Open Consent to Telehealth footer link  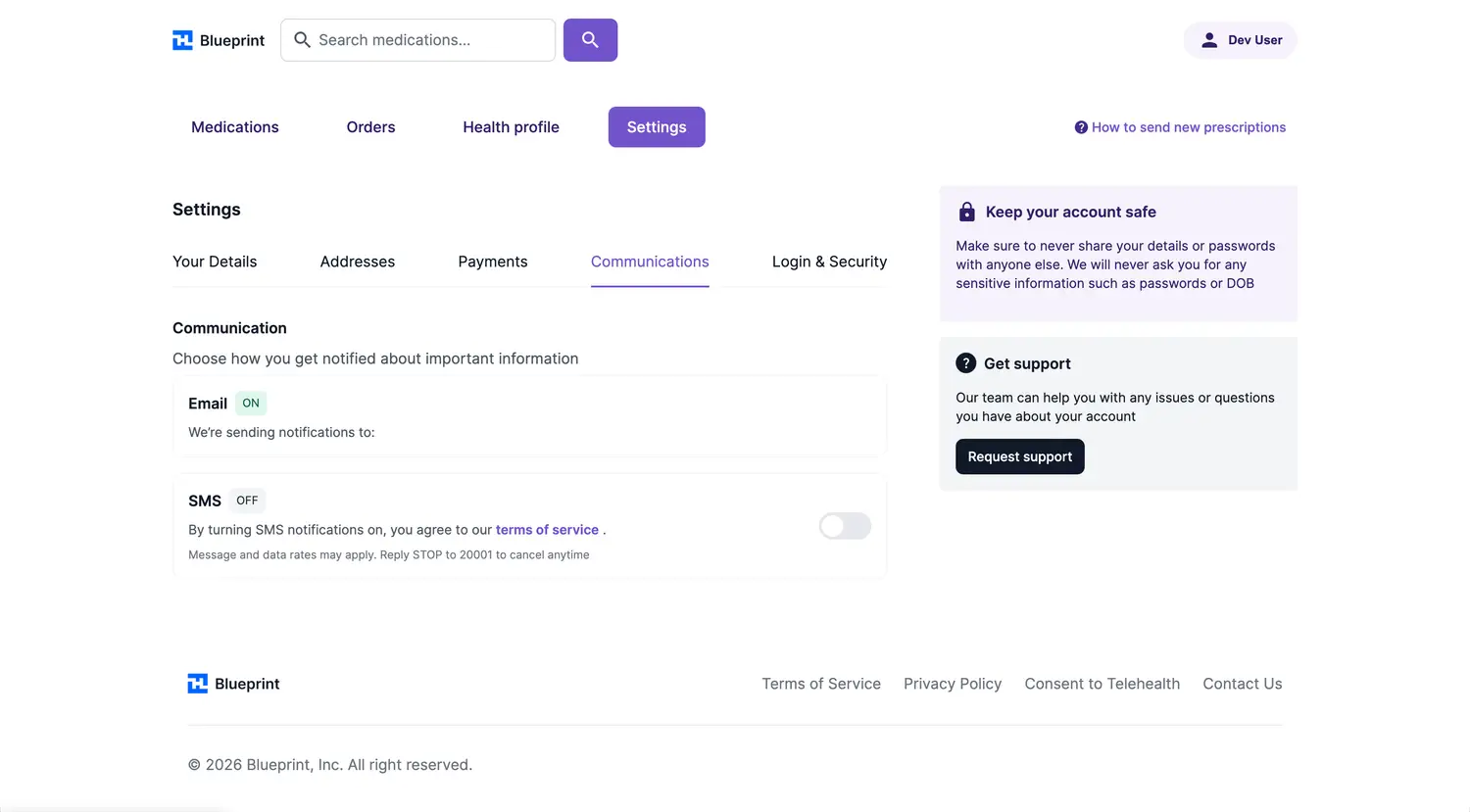(x=1102, y=684)
